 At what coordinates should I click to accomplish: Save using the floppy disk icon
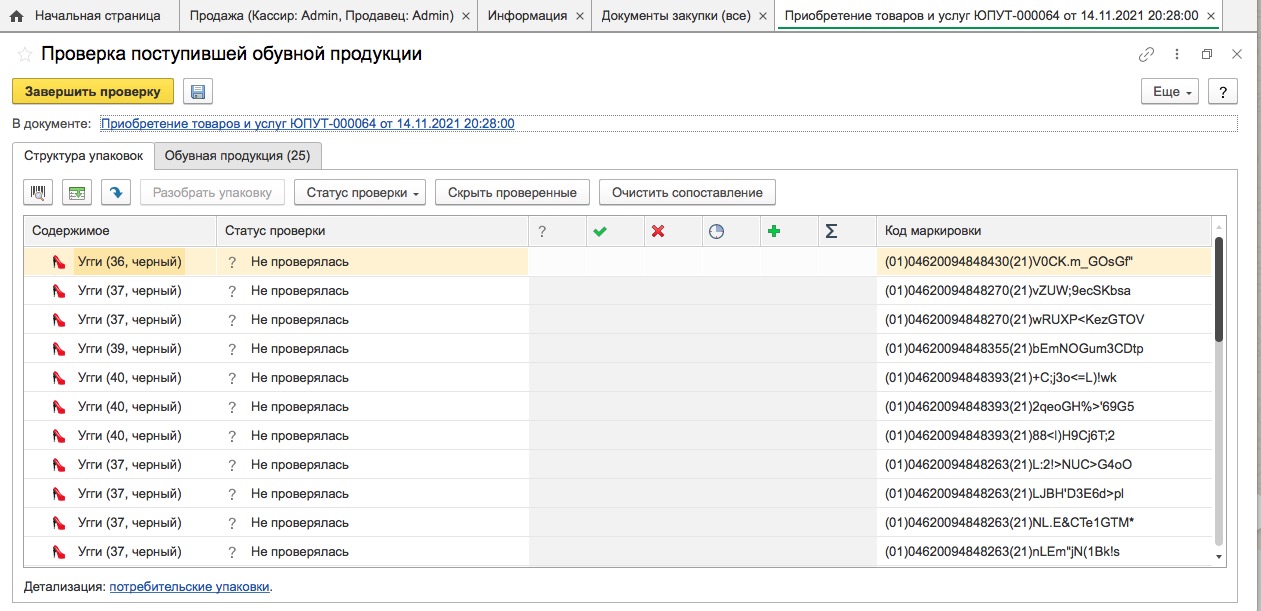(197, 91)
